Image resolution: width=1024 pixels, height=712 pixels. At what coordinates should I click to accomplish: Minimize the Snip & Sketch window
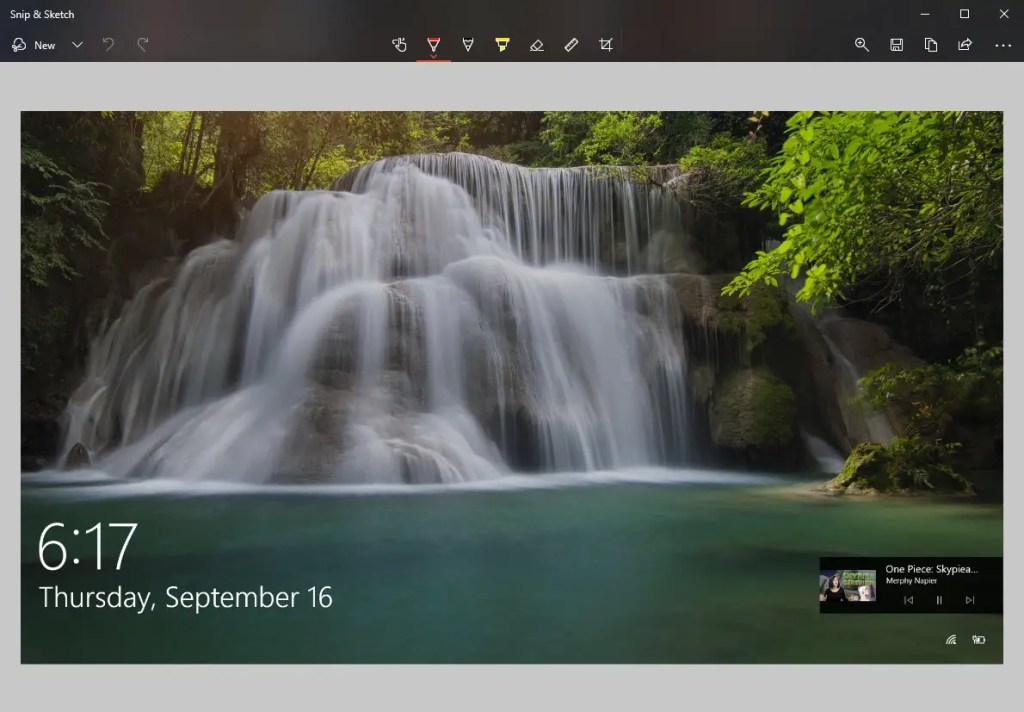(x=925, y=14)
